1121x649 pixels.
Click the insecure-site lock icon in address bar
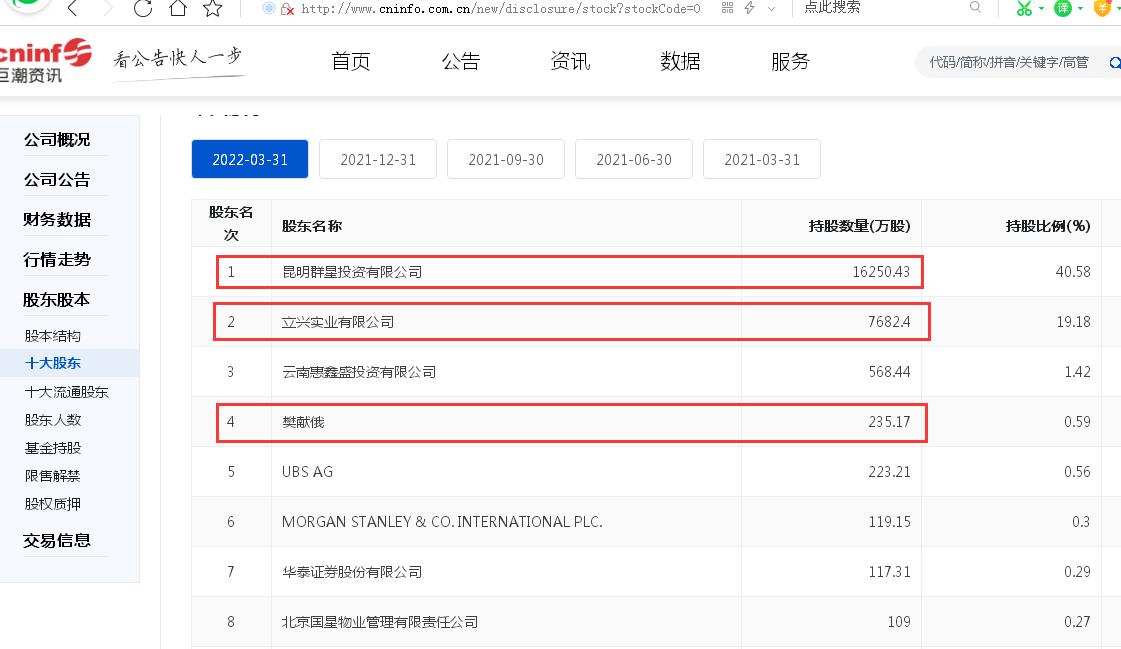287,9
